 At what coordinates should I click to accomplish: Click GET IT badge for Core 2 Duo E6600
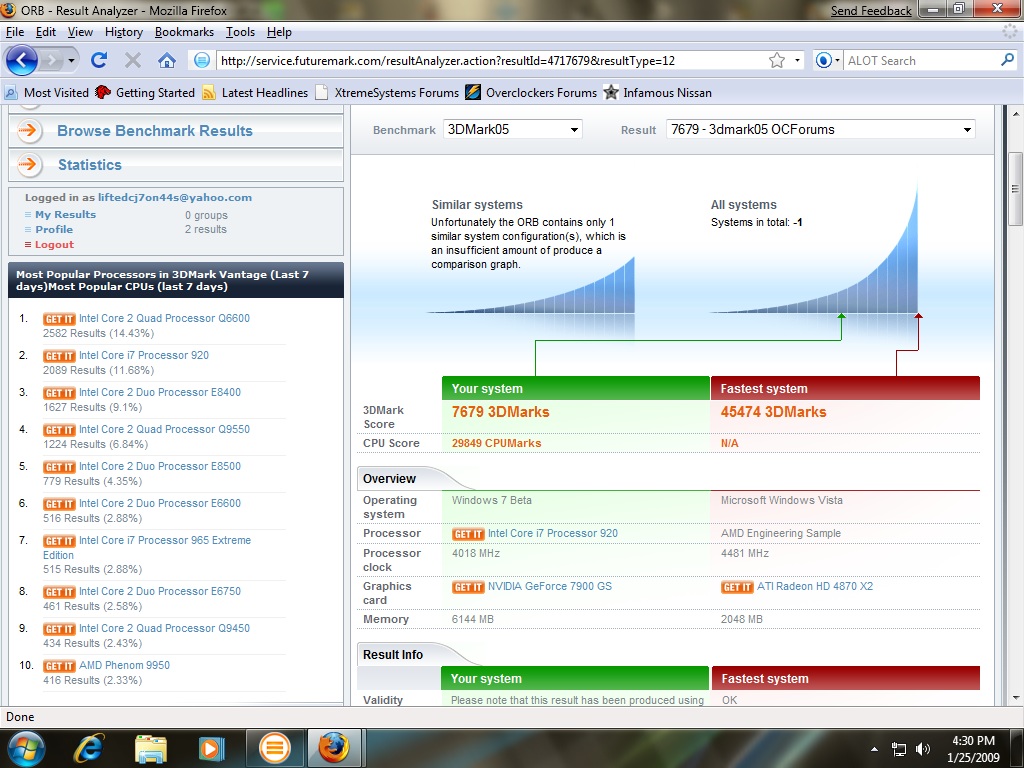click(x=59, y=504)
